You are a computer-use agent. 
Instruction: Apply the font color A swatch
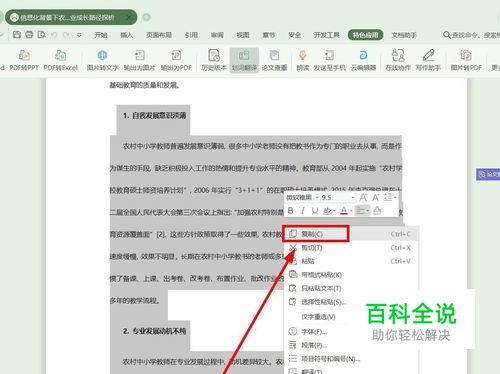[344, 211]
